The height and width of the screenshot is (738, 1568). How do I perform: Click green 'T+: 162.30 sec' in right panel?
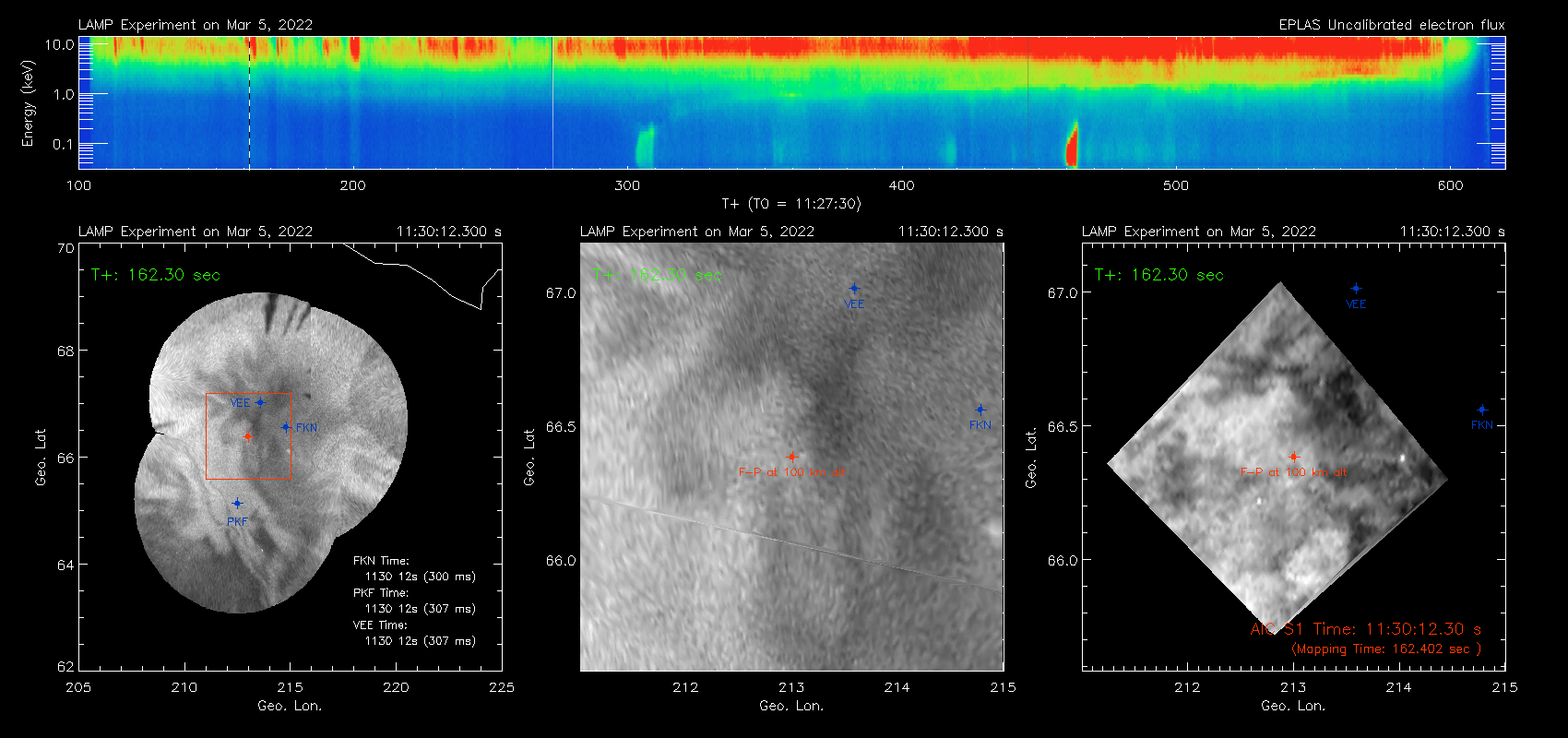pos(1159,275)
